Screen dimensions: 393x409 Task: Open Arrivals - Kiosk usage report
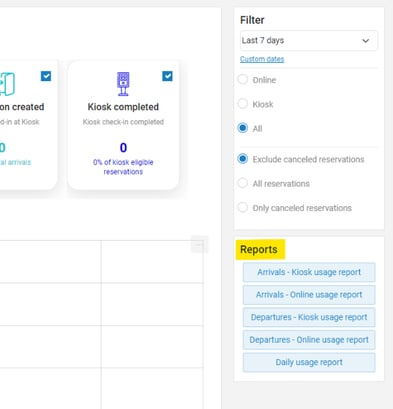point(309,272)
